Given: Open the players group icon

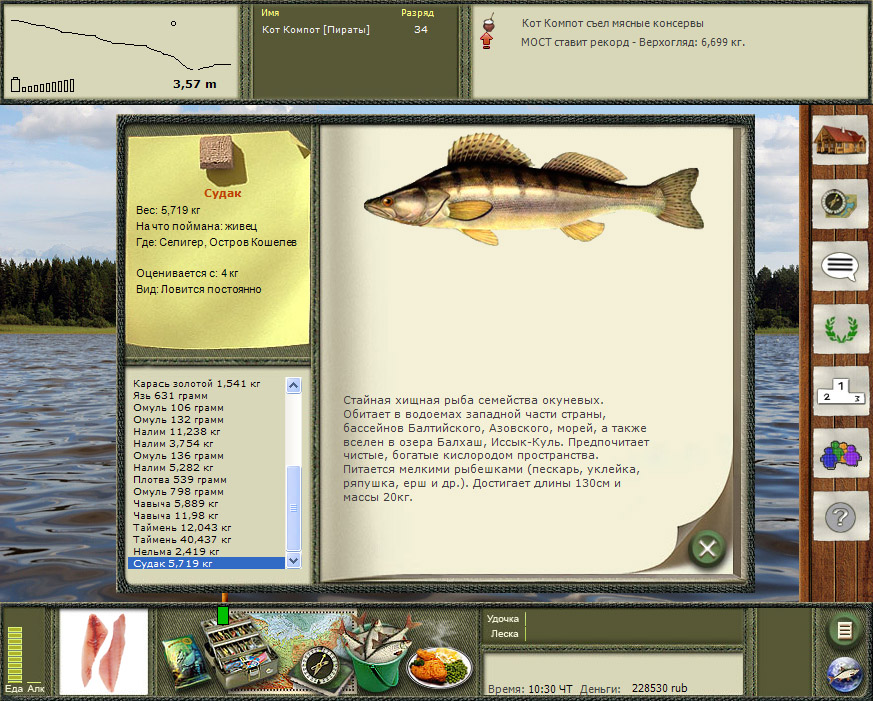Looking at the screenshot, I should (x=838, y=455).
